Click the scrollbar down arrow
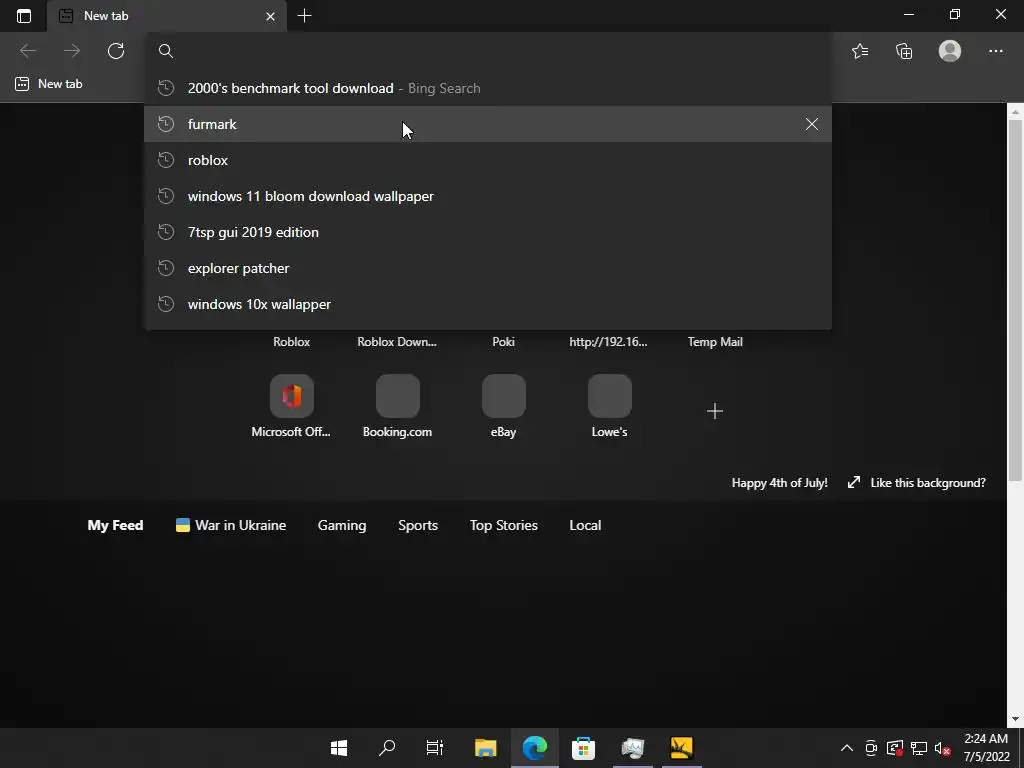Viewport: 1024px width, 768px height. coord(1016,719)
